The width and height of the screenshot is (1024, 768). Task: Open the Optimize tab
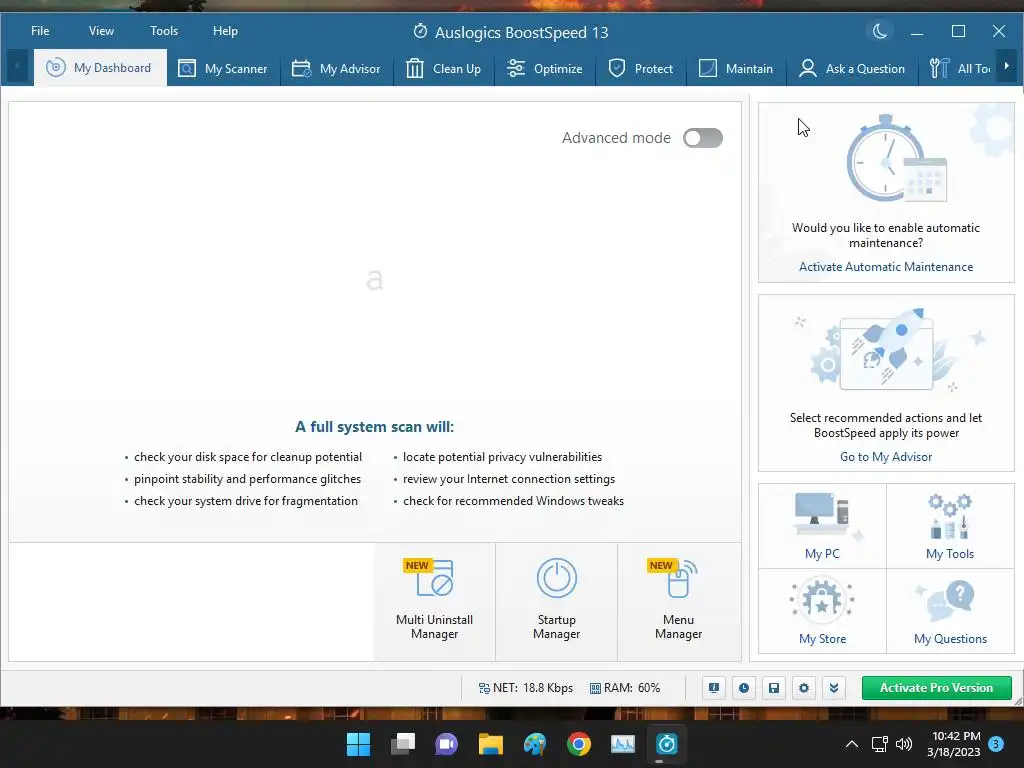click(545, 69)
